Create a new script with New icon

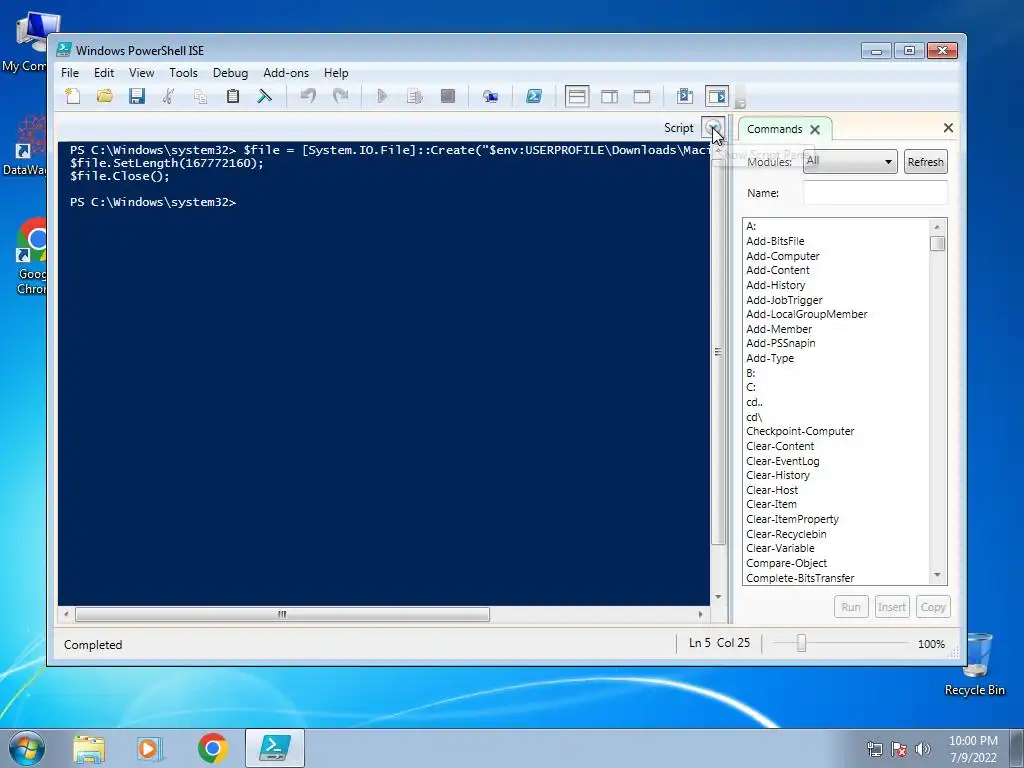[72, 97]
